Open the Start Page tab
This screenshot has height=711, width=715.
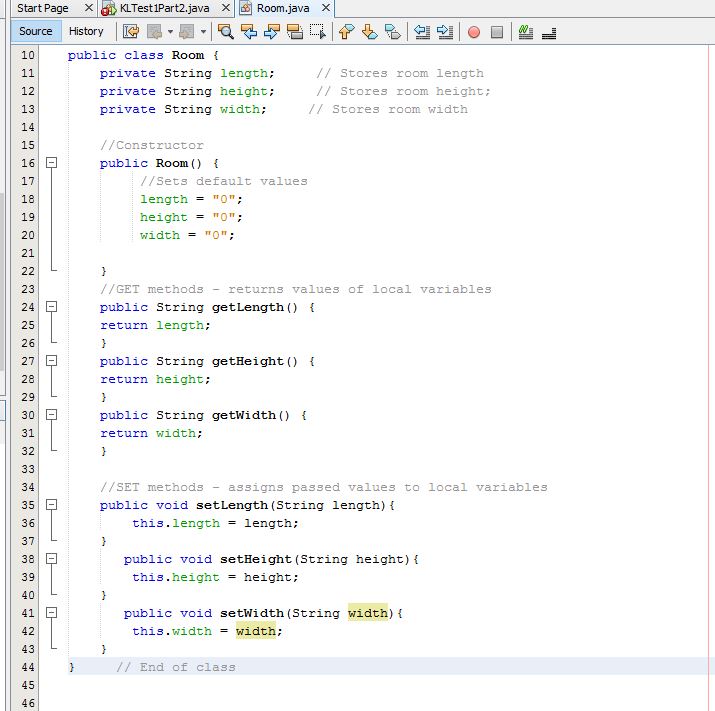(42, 8)
